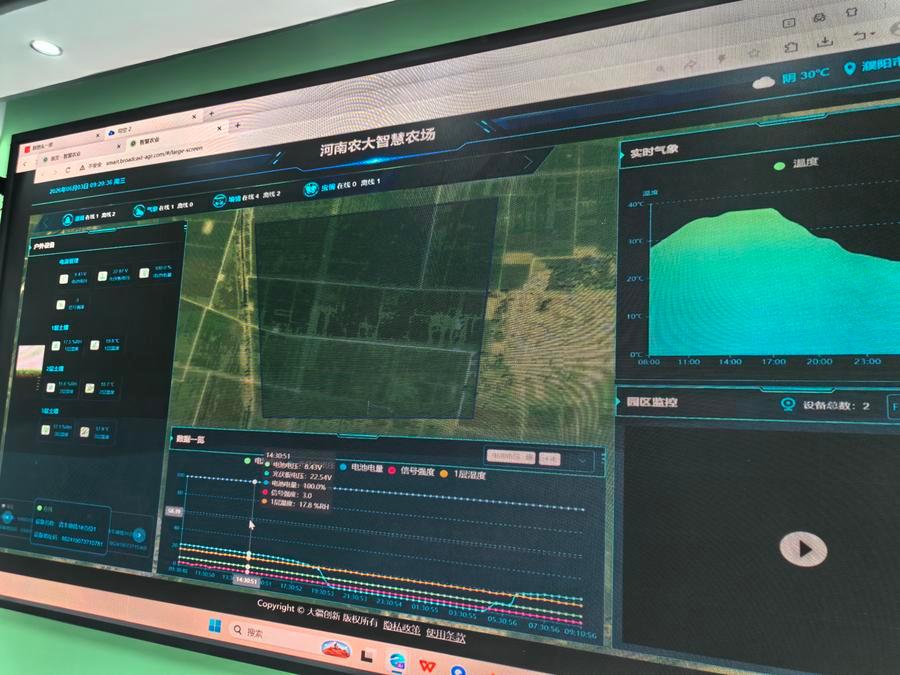Click the battery level 100% sensor icon
The image size is (900, 675).
click(144, 273)
